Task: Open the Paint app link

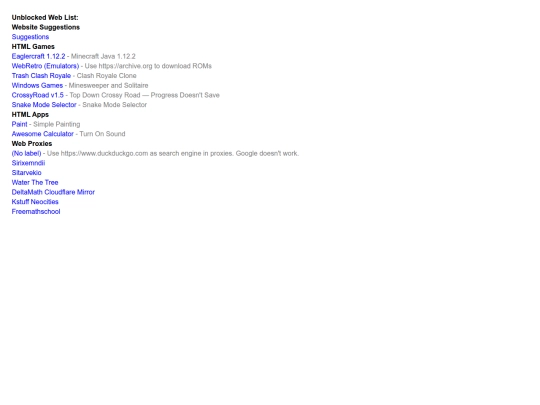Action: coord(19,124)
